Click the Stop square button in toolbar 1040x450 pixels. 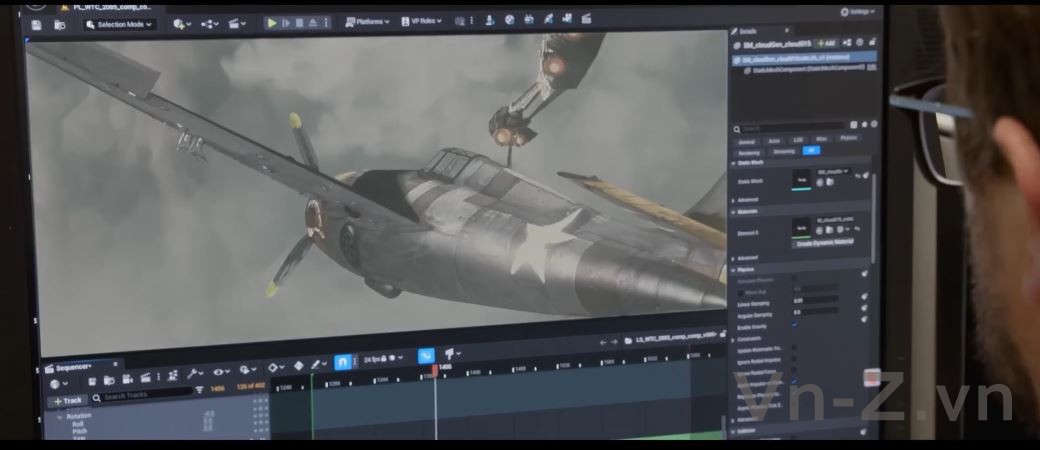point(299,23)
